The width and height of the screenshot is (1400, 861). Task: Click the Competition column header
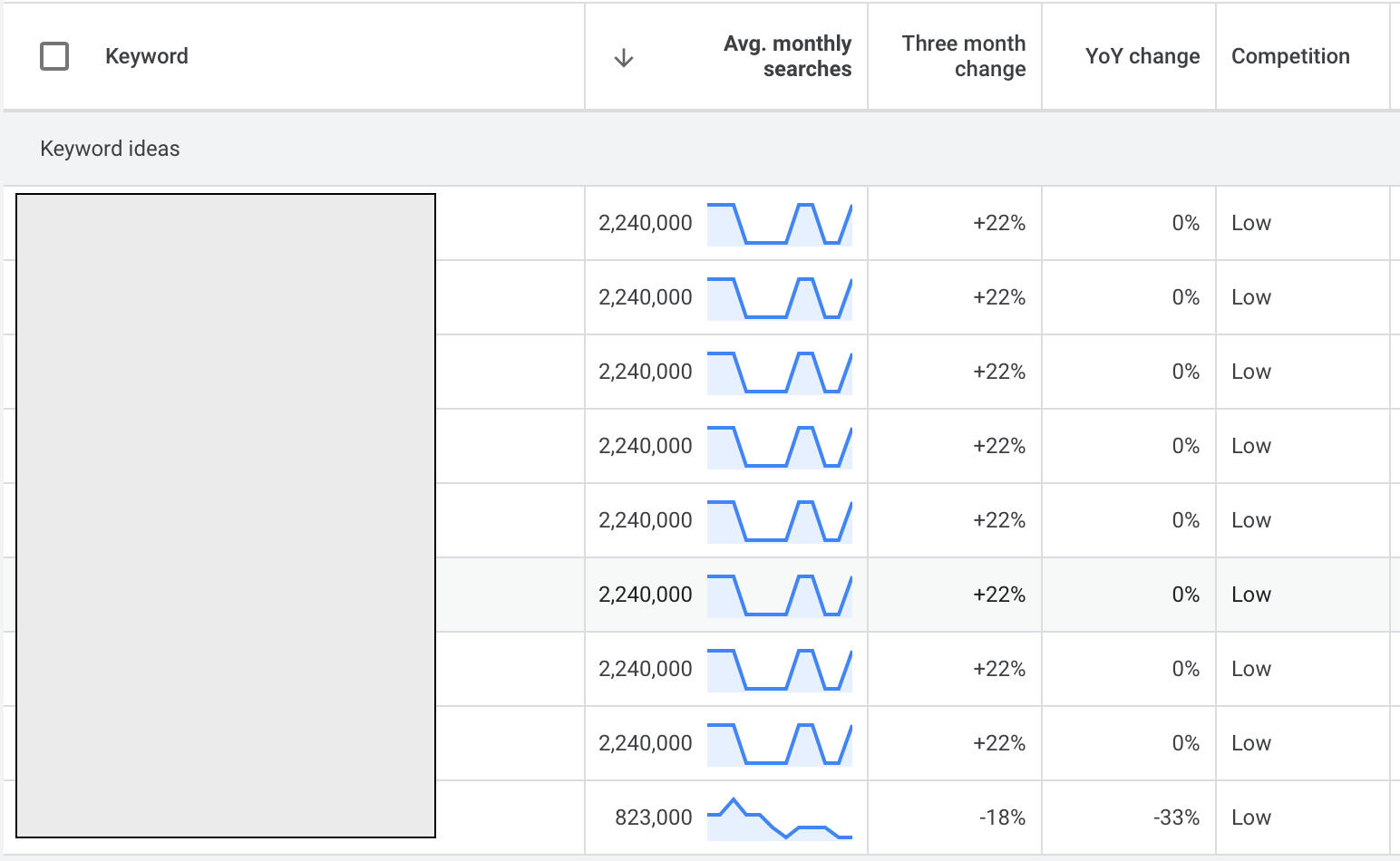1290,56
